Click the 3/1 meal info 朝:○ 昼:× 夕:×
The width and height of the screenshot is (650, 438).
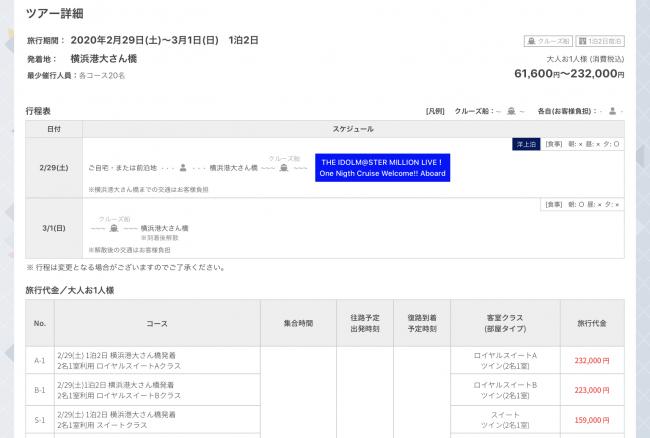(582, 204)
